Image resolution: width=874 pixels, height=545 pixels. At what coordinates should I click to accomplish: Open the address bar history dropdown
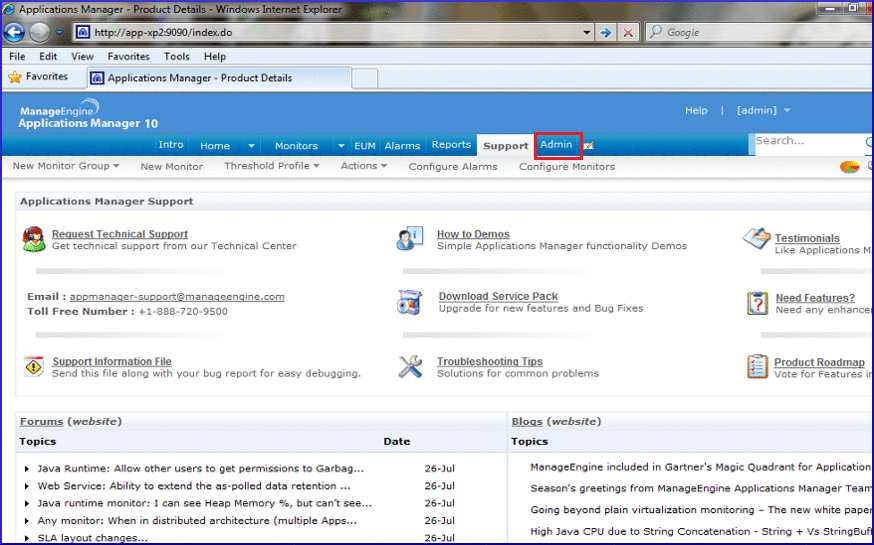[x=586, y=32]
